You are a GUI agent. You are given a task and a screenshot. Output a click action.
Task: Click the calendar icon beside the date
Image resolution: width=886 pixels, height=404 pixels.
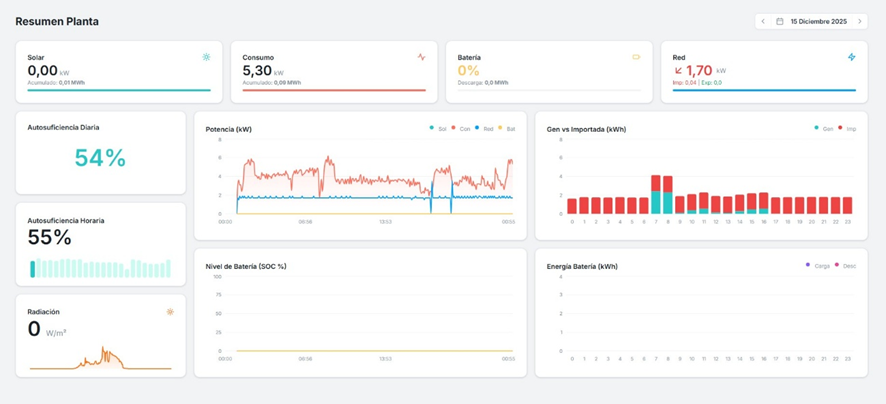tap(780, 21)
